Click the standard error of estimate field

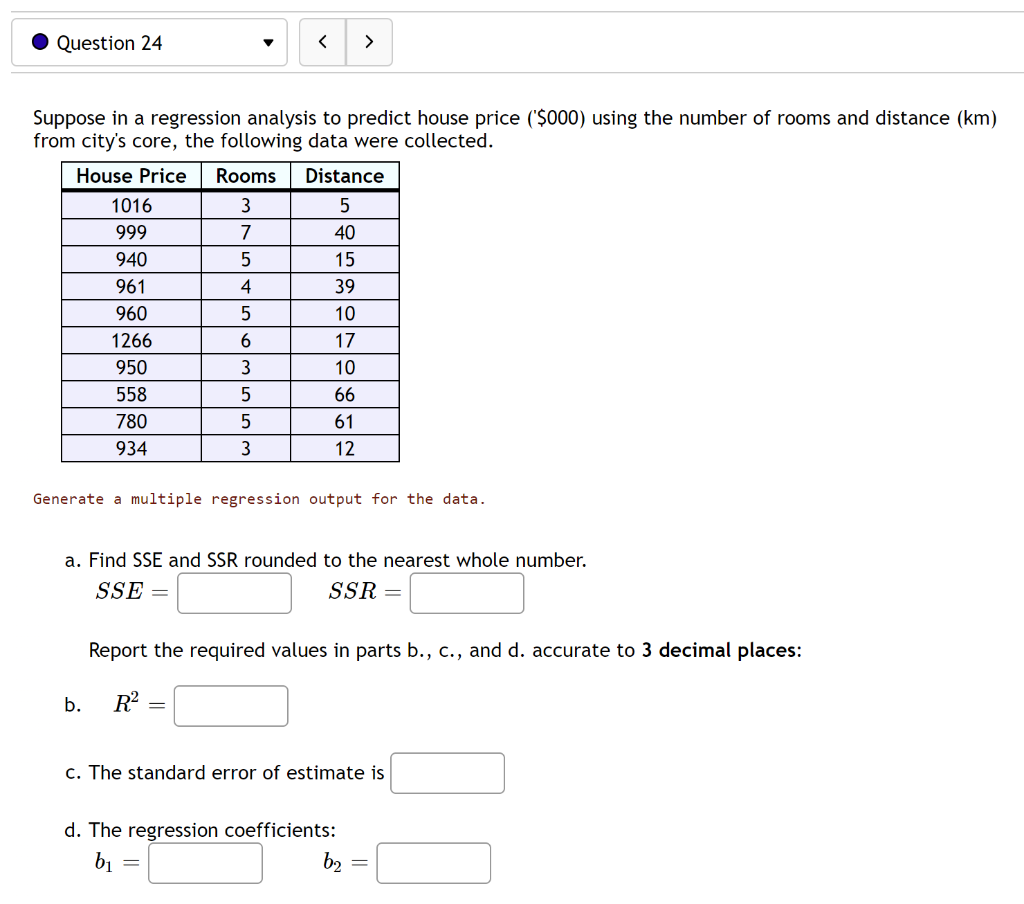pyautogui.click(x=447, y=772)
